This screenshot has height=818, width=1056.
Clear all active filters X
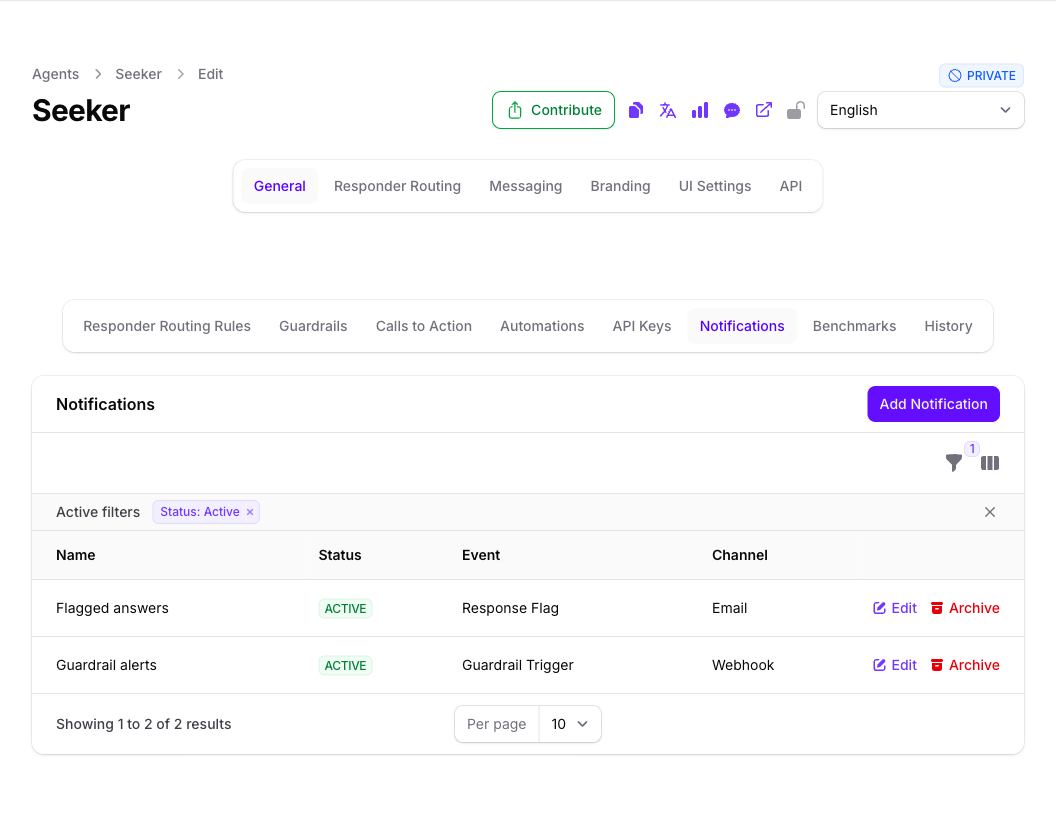point(989,512)
